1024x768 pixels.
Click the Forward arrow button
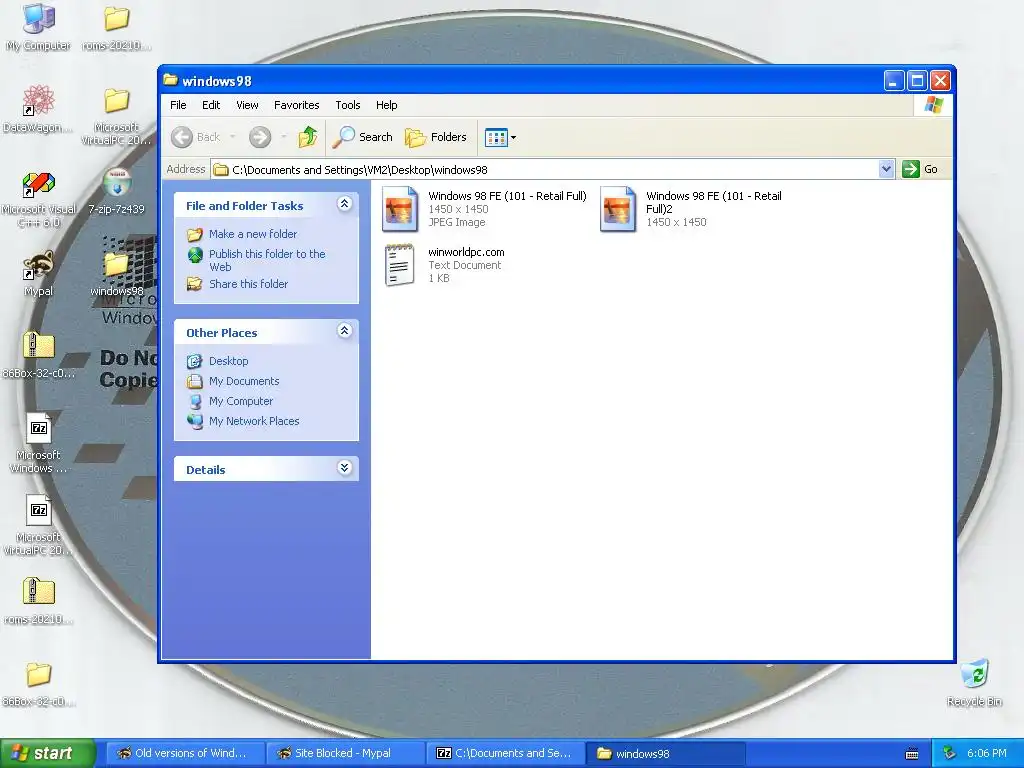[260, 137]
